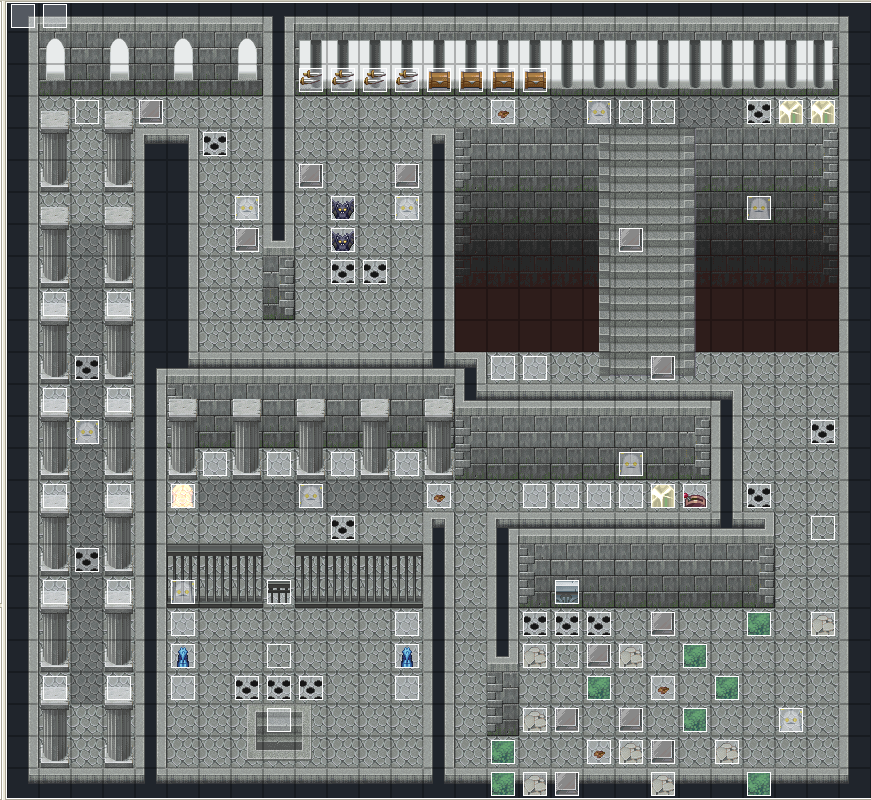
Task: Click the ghost left of the upper bat demon
Action: click(247, 208)
